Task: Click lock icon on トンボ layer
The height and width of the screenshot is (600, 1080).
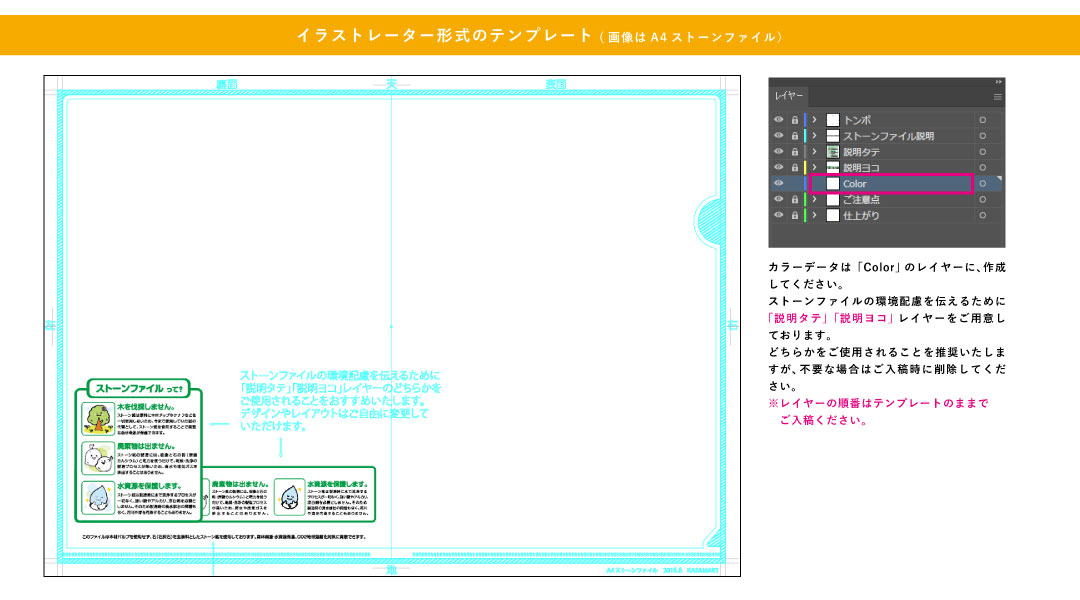Action: 794,120
